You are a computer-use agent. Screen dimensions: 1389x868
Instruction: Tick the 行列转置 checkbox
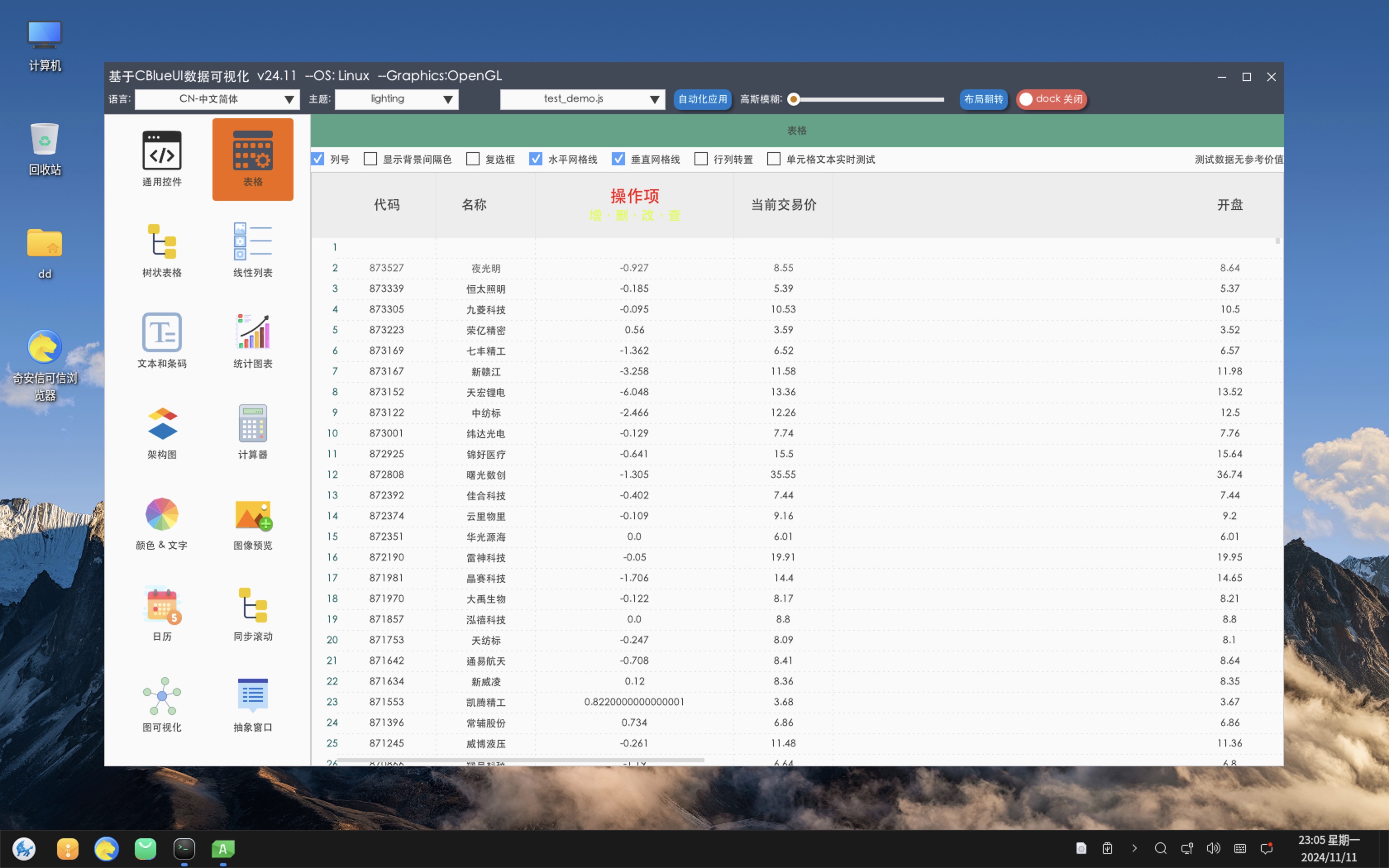(x=701, y=159)
